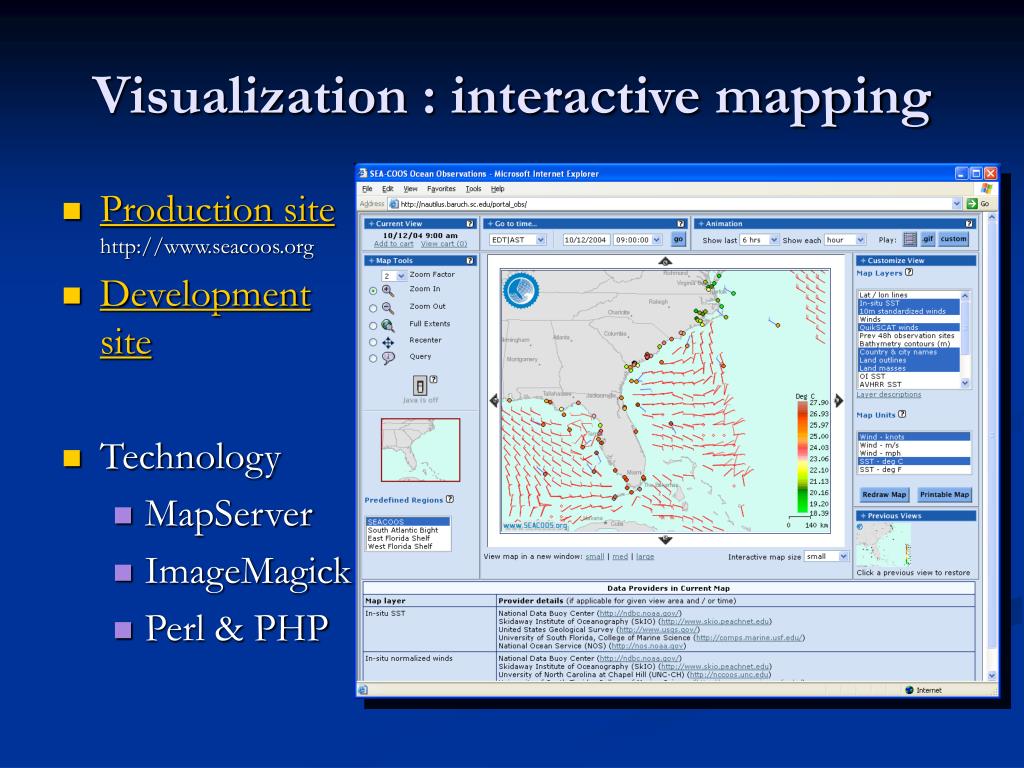The image size is (1024, 768).
Task: Click the Windows flag logo in browser
Action: [x=986, y=189]
